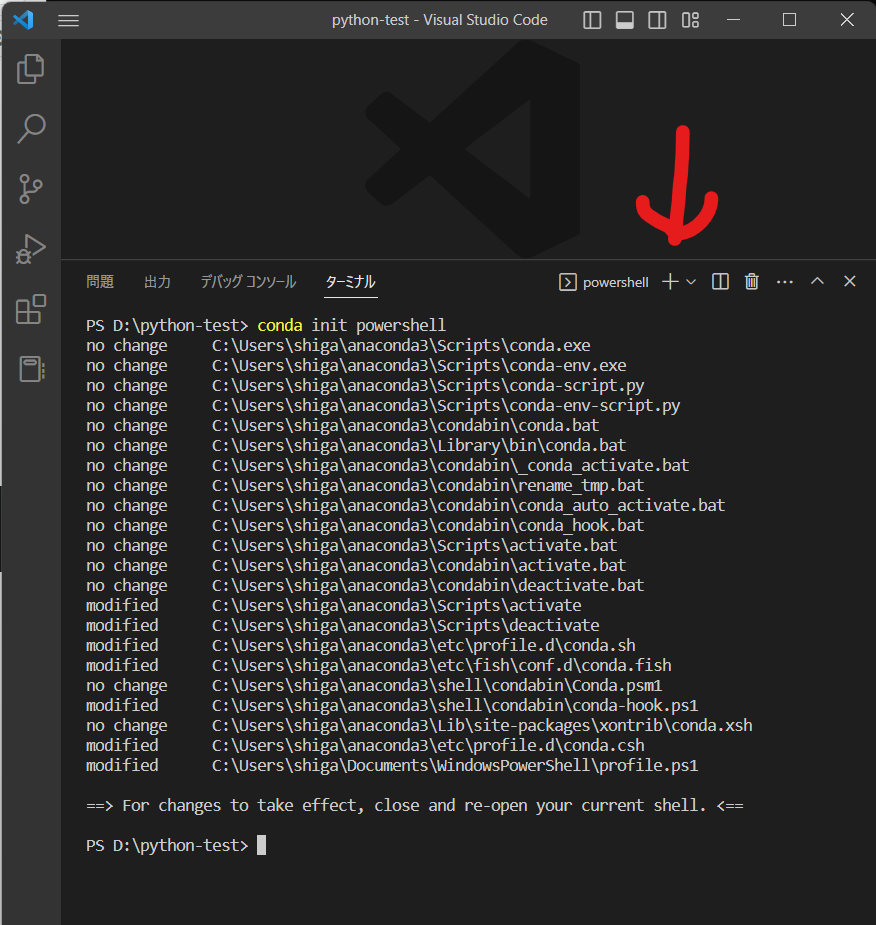Close the terminal panel with the X button
876x925 pixels.
click(x=849, y=281)
